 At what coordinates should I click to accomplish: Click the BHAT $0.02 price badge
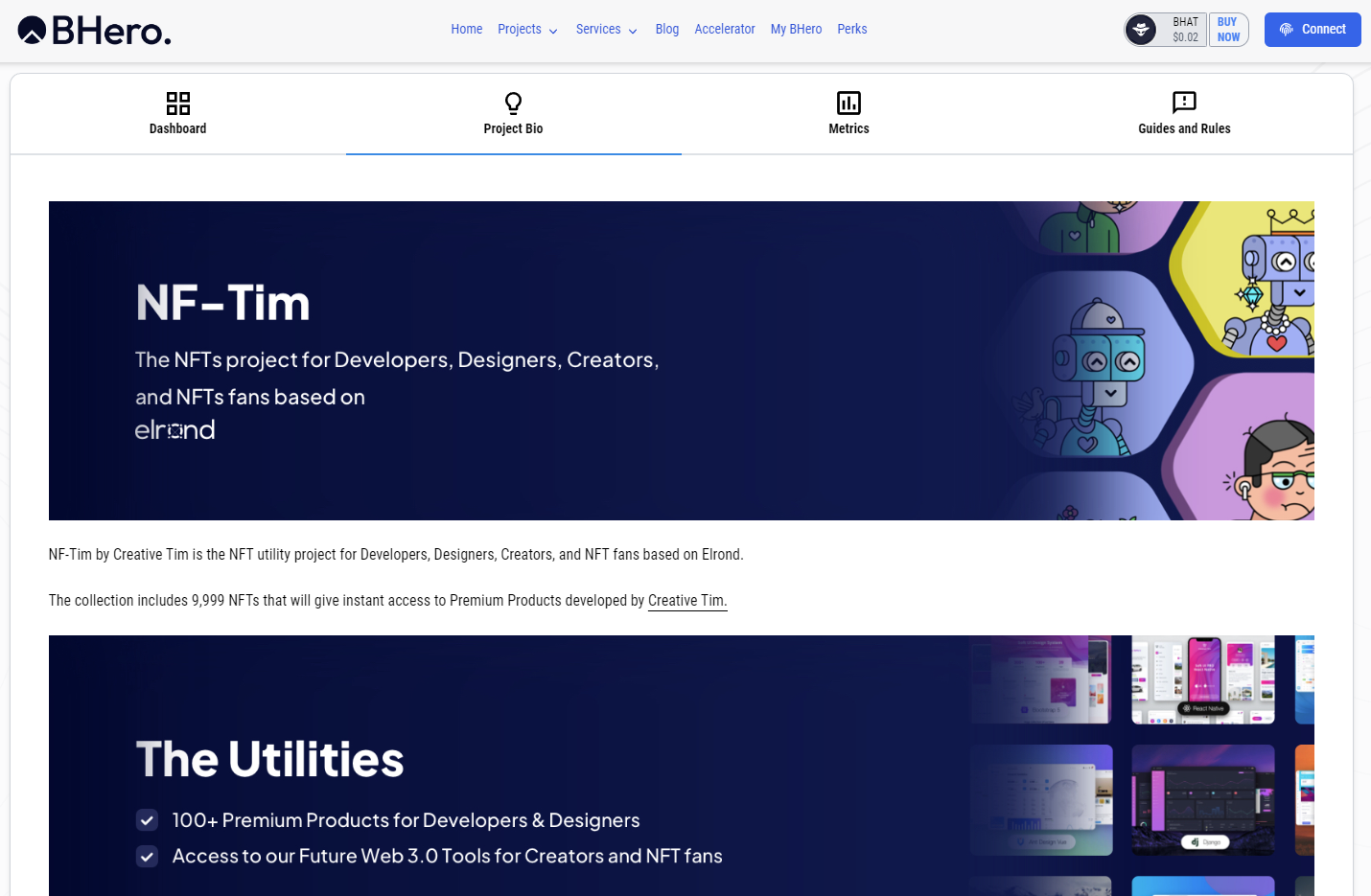tap(1166, 30)
